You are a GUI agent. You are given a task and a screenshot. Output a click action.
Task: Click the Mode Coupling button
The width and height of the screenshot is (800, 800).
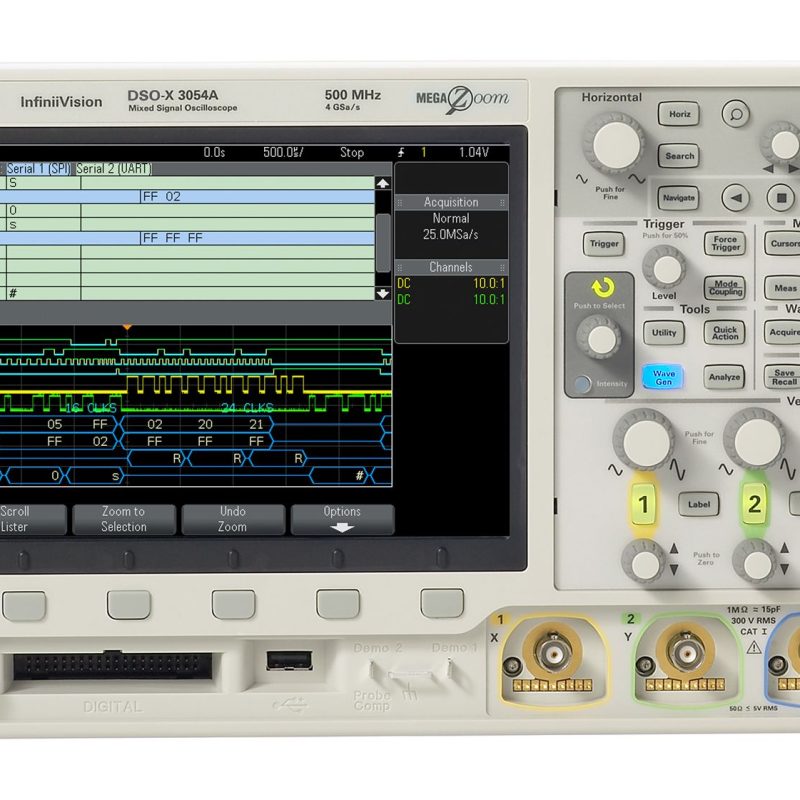(725, 288)
